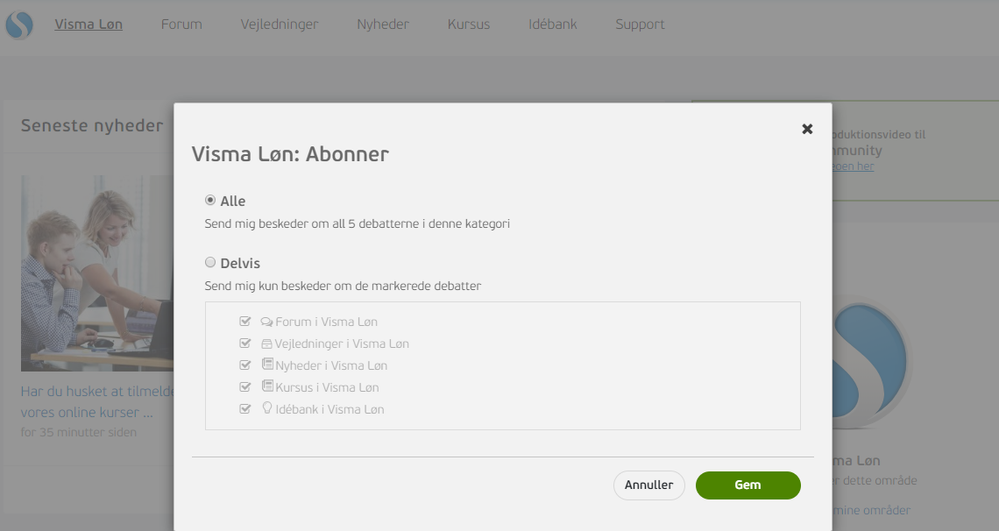This screenshot has width=999, height=531.
Task: Click the newspaper icon beside Kursus
Action: 268,386
